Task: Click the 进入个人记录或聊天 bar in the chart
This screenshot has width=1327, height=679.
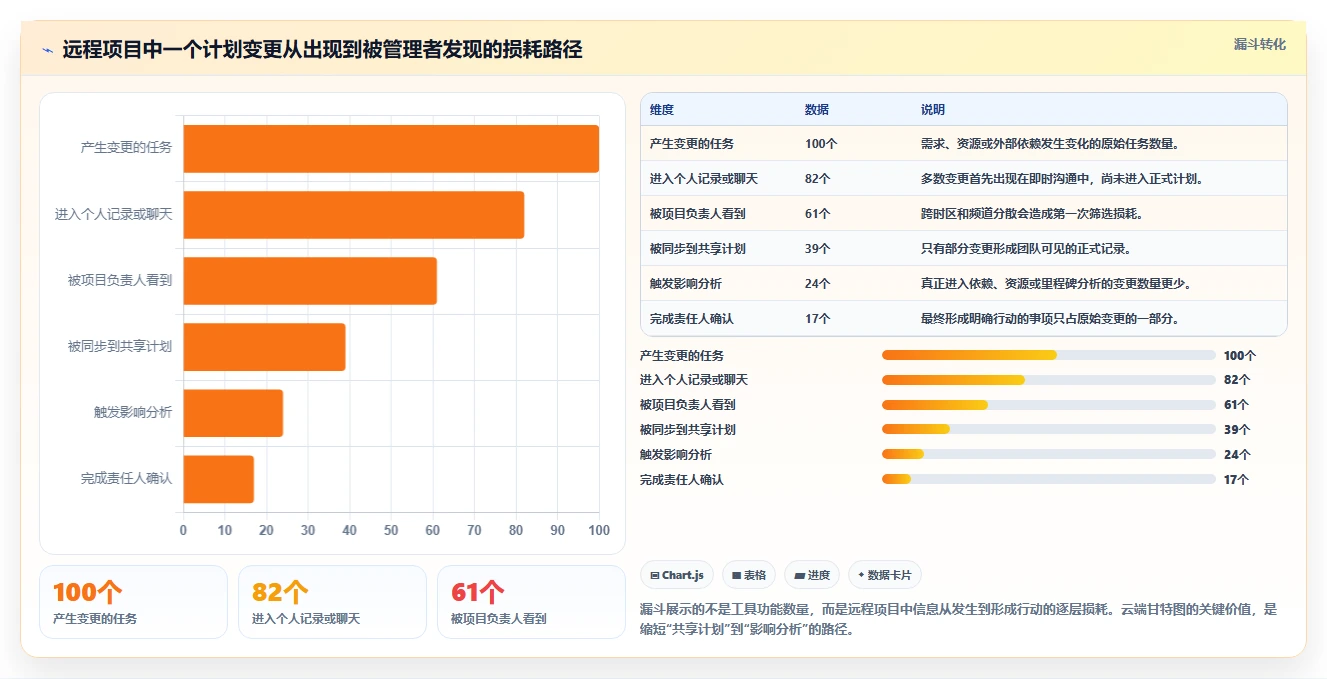Action: [x=354, y=214]
